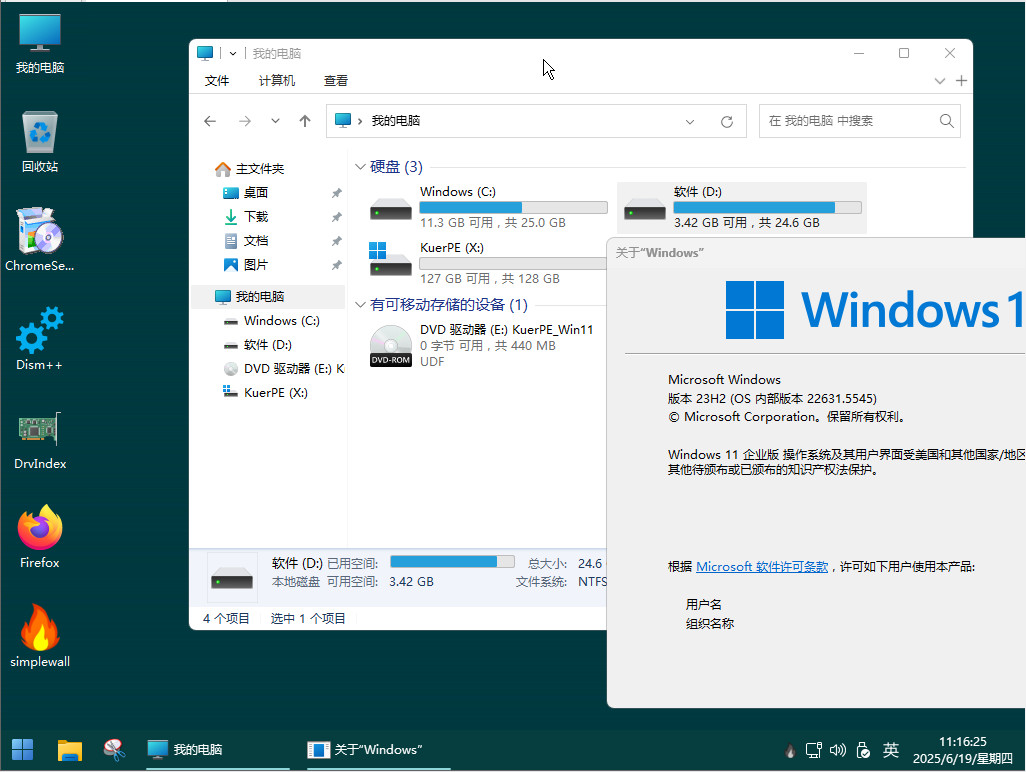
Task: Open the 回收站 recycle bin icon
Action: click(x=40, y=142)
